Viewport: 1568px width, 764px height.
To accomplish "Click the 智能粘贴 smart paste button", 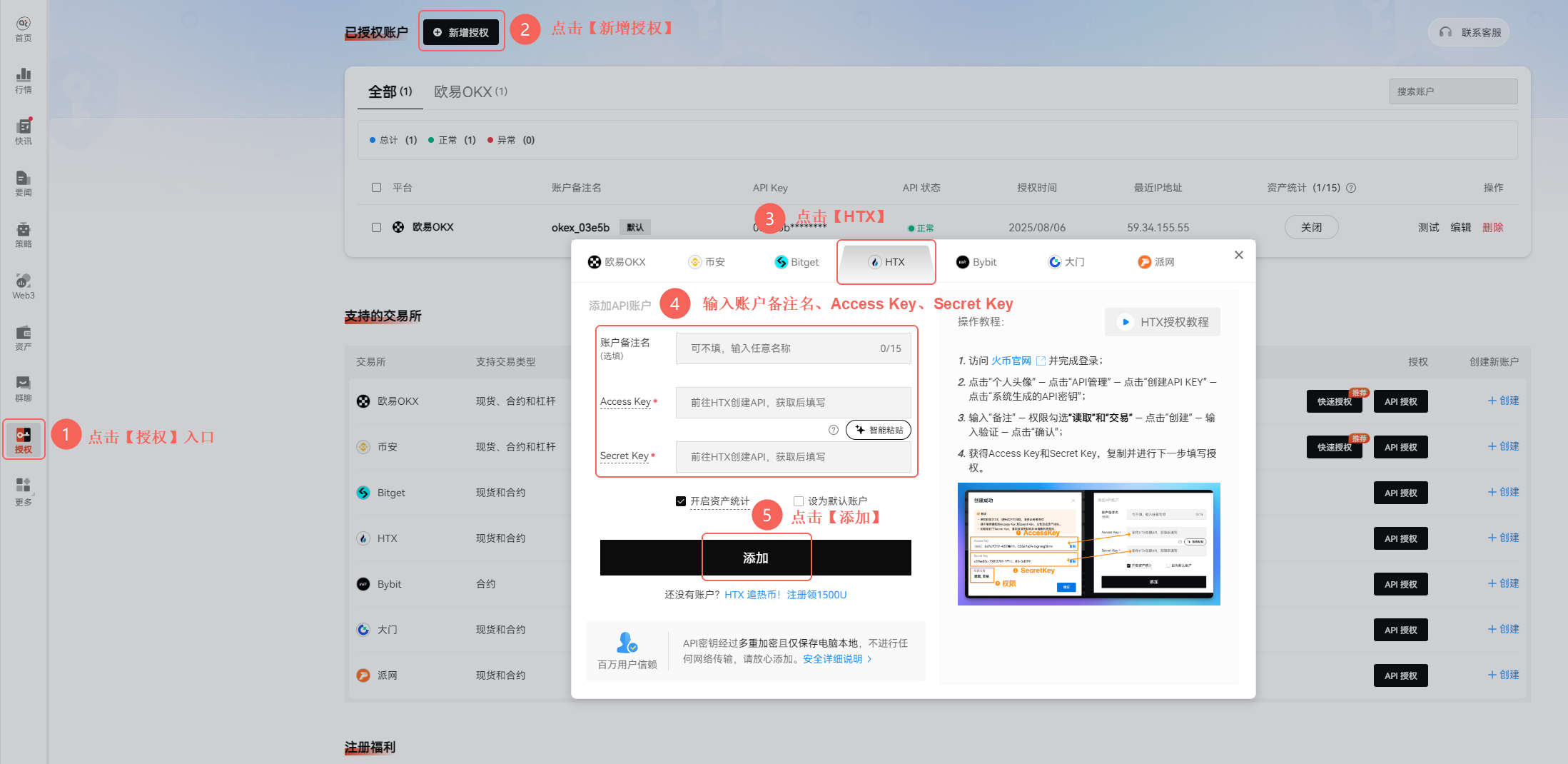I will (x=878, y=430).
